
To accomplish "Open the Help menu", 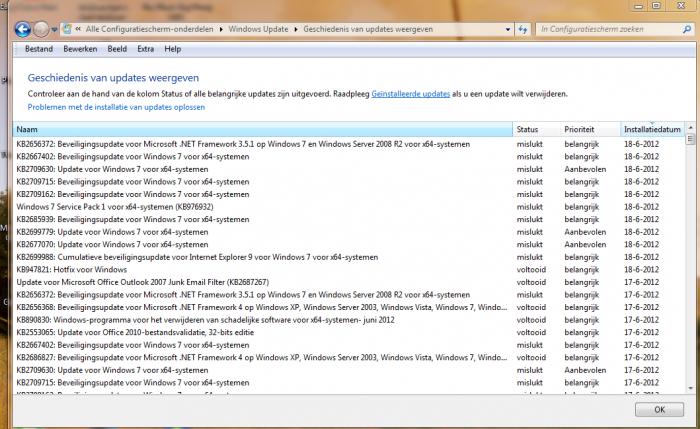I will (173, 49).
